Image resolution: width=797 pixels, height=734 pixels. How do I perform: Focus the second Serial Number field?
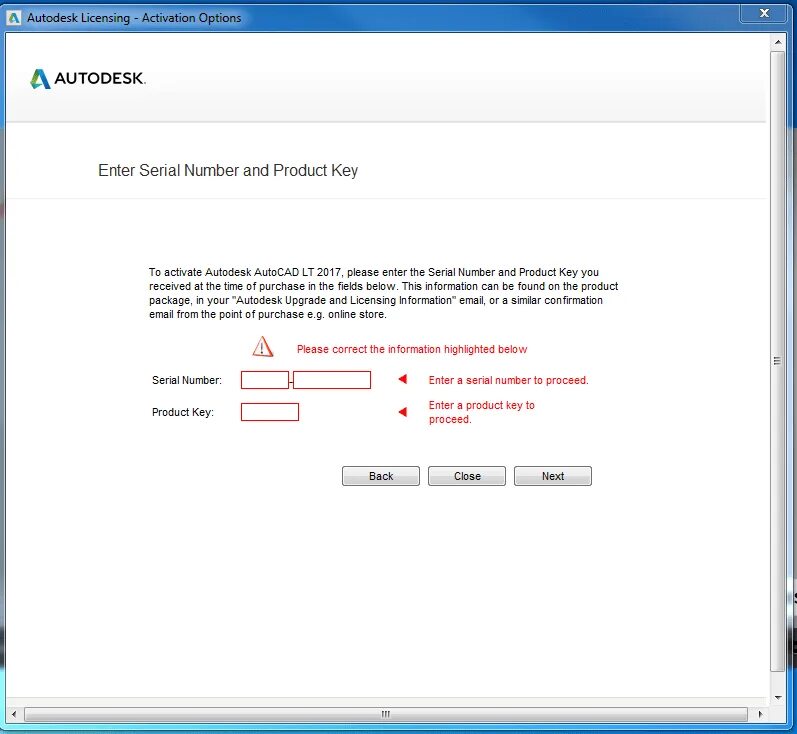click(x=332, y=380)
